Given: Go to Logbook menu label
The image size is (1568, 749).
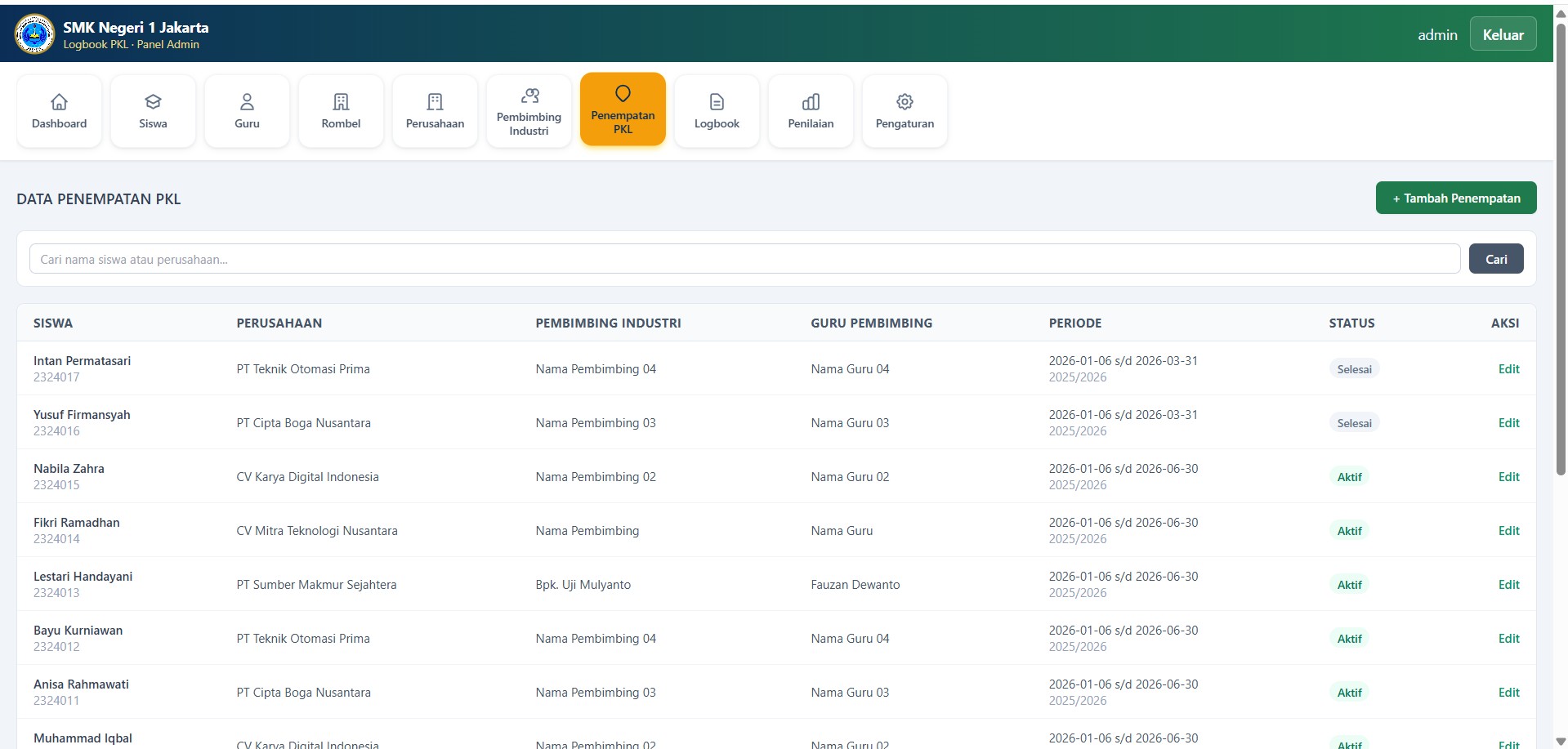Looking at the screenshot, I should (717, 123).
